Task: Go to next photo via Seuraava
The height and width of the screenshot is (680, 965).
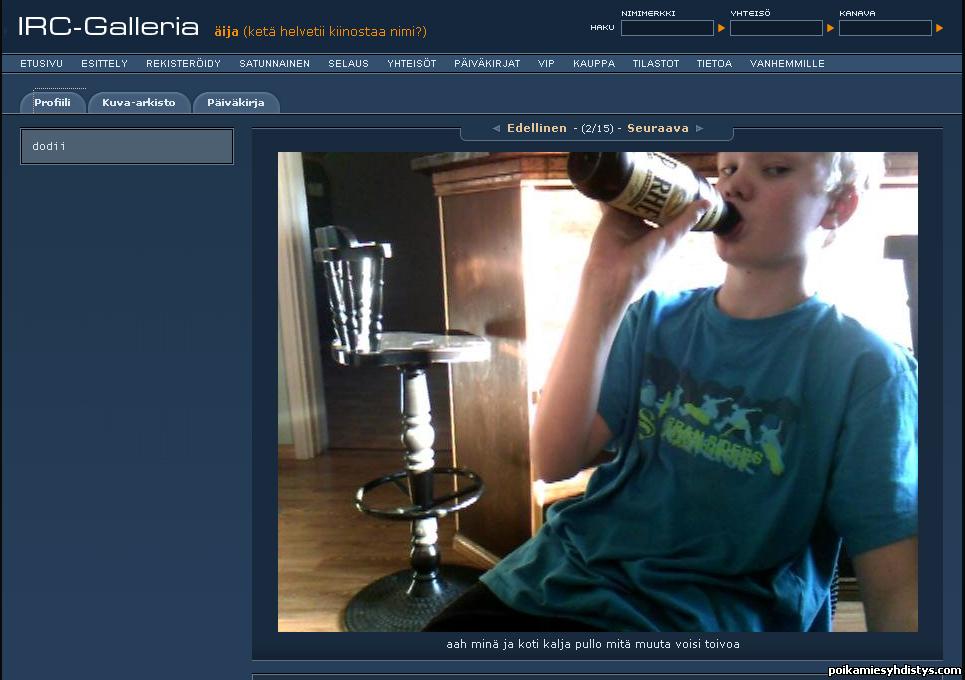Action: click(658, 128)
